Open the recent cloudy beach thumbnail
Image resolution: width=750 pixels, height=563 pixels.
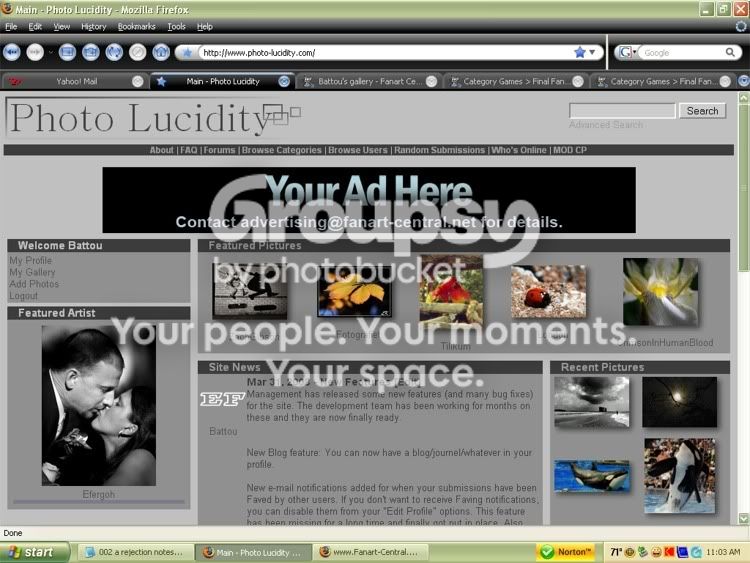pos(592,402)
